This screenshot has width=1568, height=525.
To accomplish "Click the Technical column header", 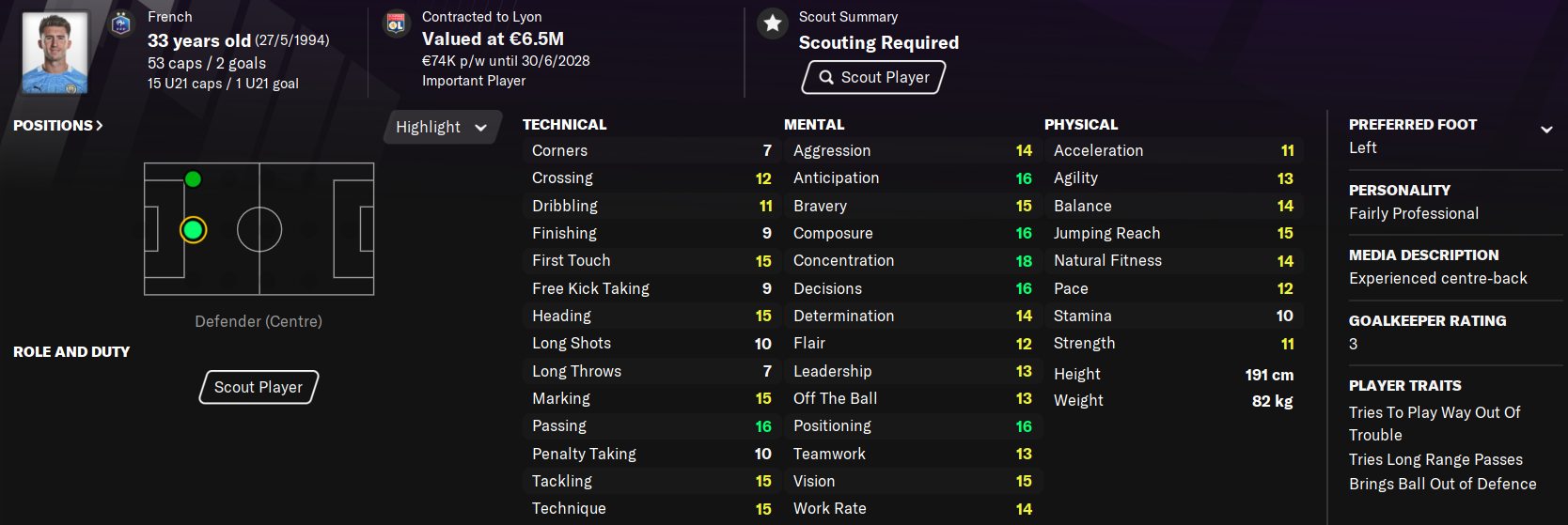I will click(x=564, y=124).
